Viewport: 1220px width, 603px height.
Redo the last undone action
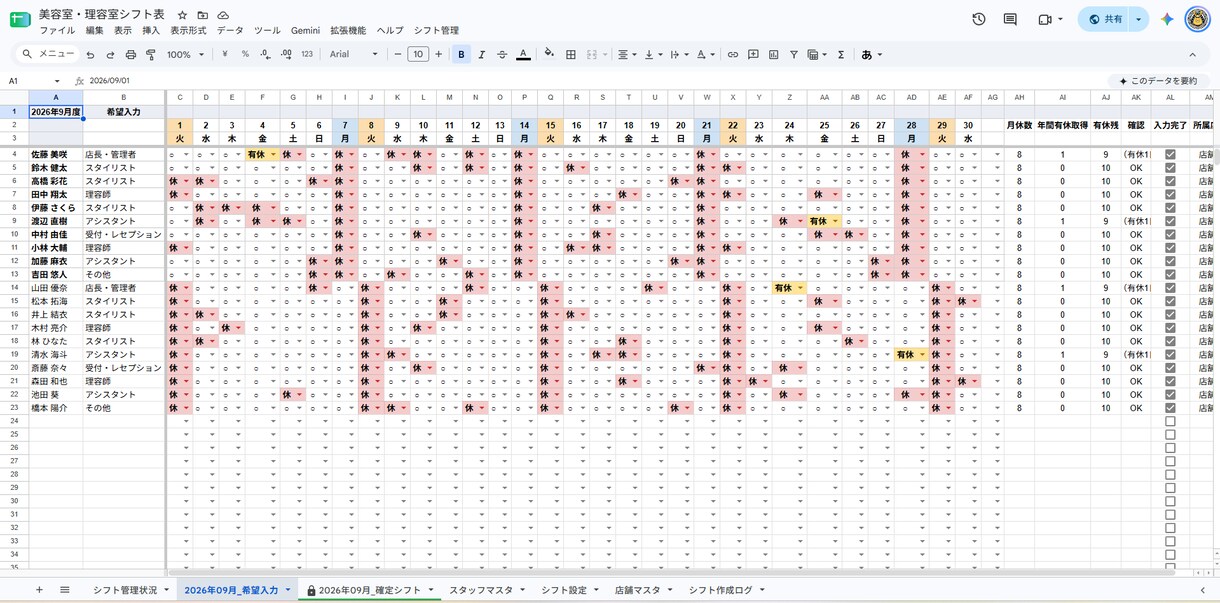(x=110, y=55)
